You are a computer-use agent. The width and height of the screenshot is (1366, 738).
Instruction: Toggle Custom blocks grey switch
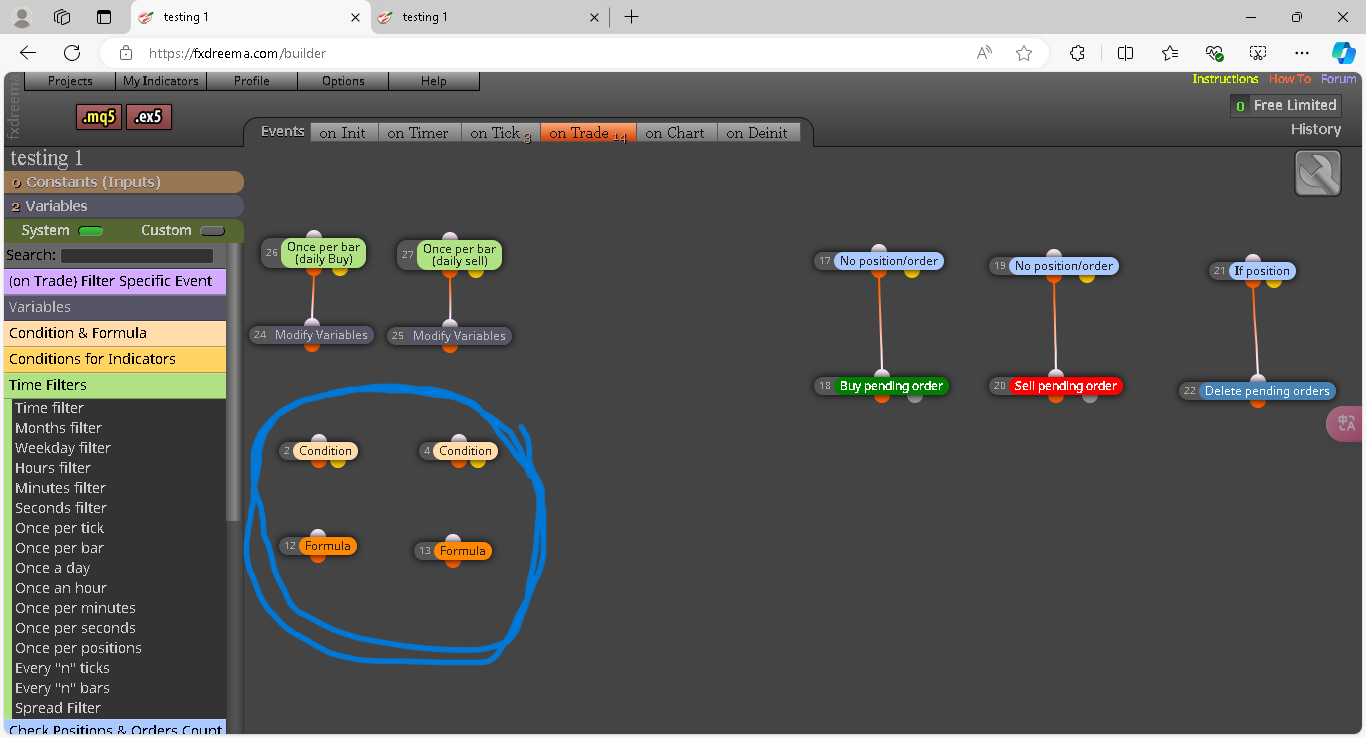212,231
